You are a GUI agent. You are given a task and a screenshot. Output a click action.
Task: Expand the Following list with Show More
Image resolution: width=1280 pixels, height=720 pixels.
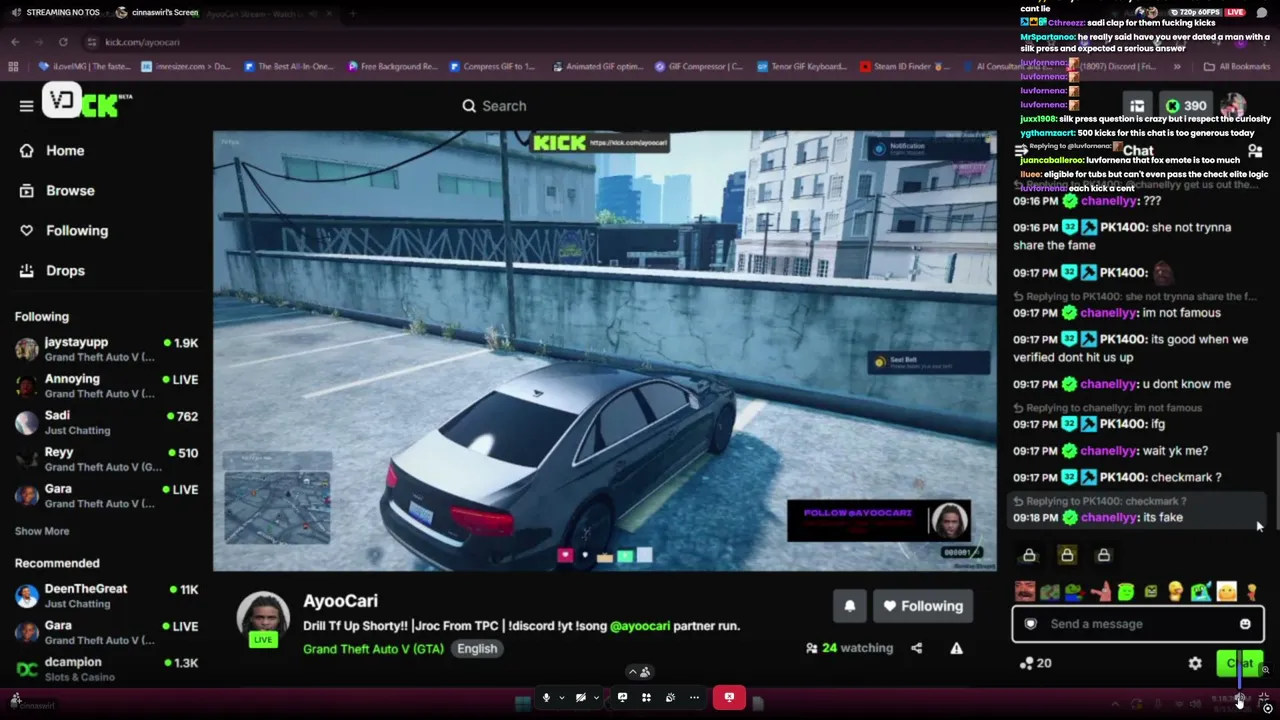click(42, 531)
